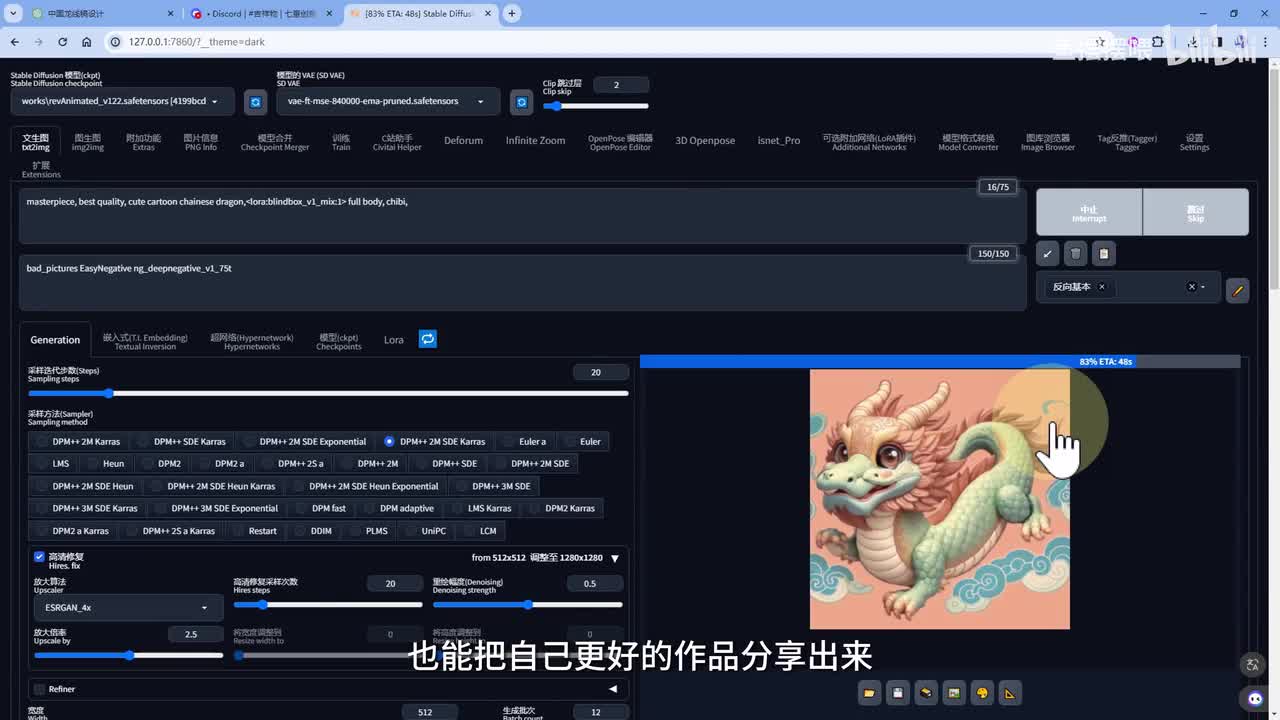Image resolution: width=1280 pixels, height=720 pixels.
Task: Open the output images folder icon
Action: (x=869, y=693)
